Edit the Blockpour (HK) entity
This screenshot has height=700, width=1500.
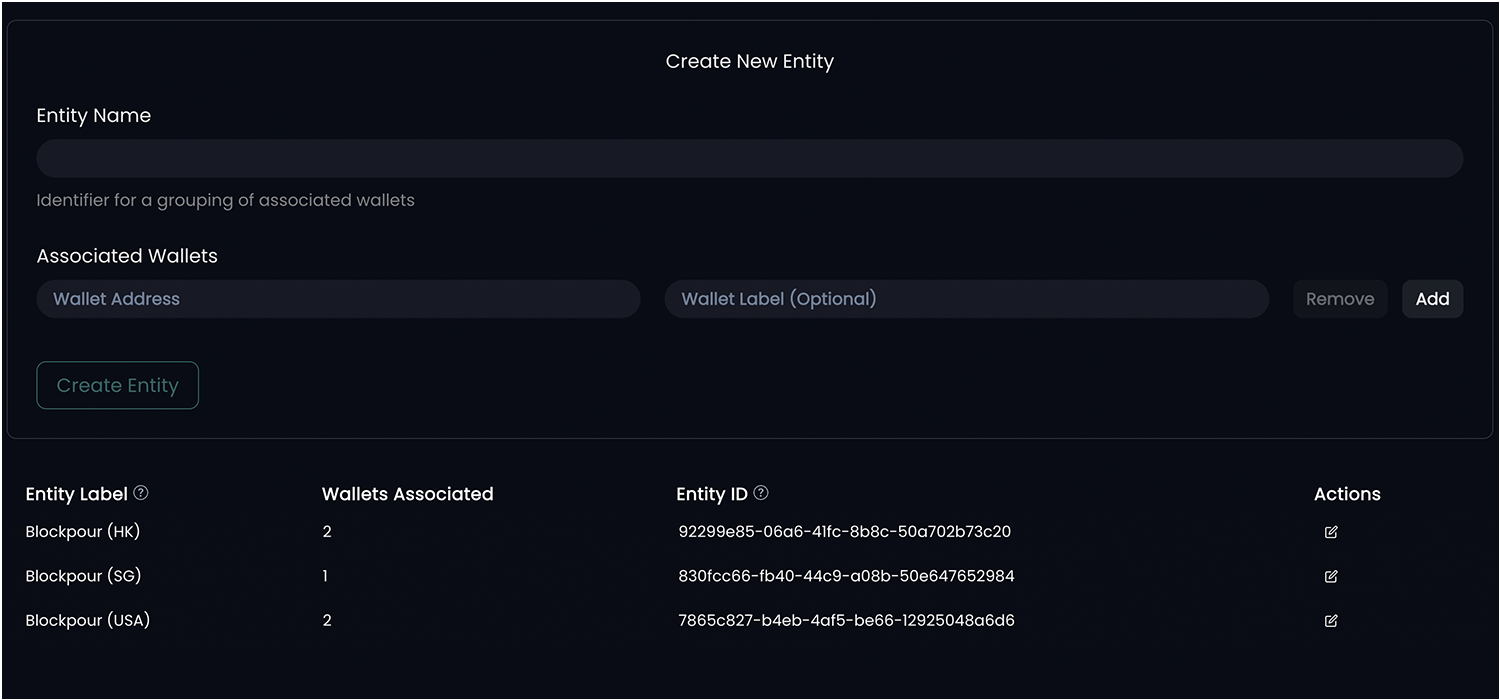[1330, 532]
